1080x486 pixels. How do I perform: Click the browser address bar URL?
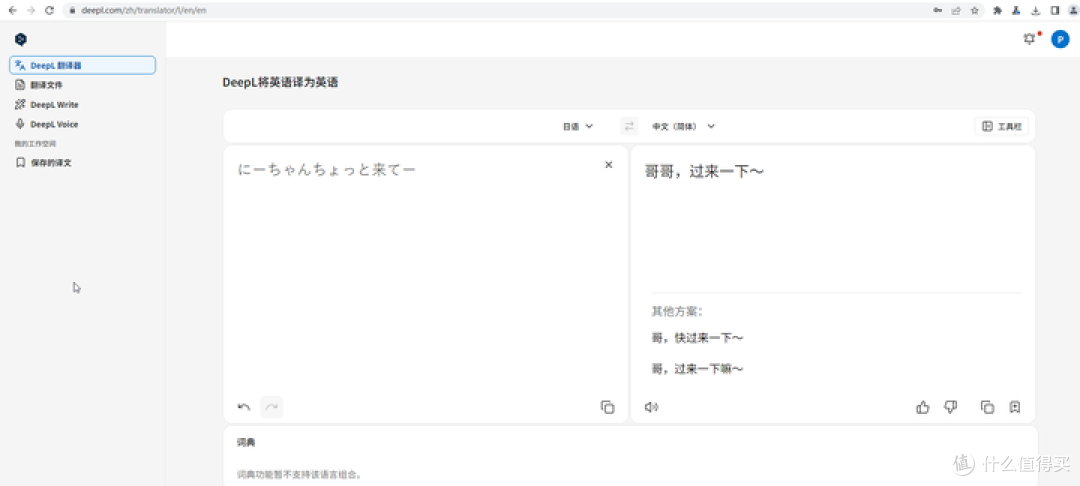pos(144,10)
